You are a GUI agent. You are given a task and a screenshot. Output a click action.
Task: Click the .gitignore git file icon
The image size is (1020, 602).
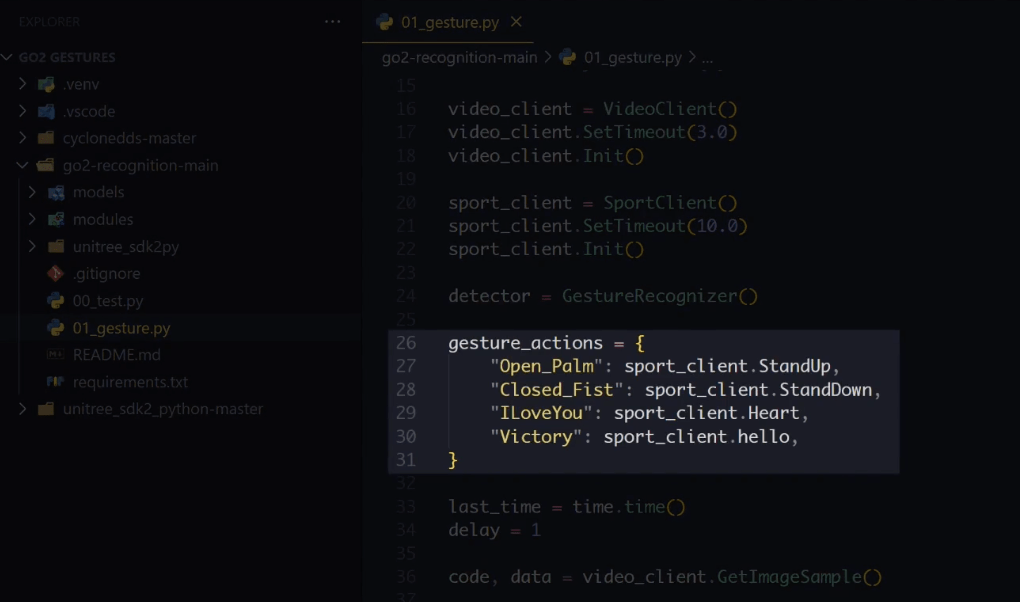[x=56, y=274]
